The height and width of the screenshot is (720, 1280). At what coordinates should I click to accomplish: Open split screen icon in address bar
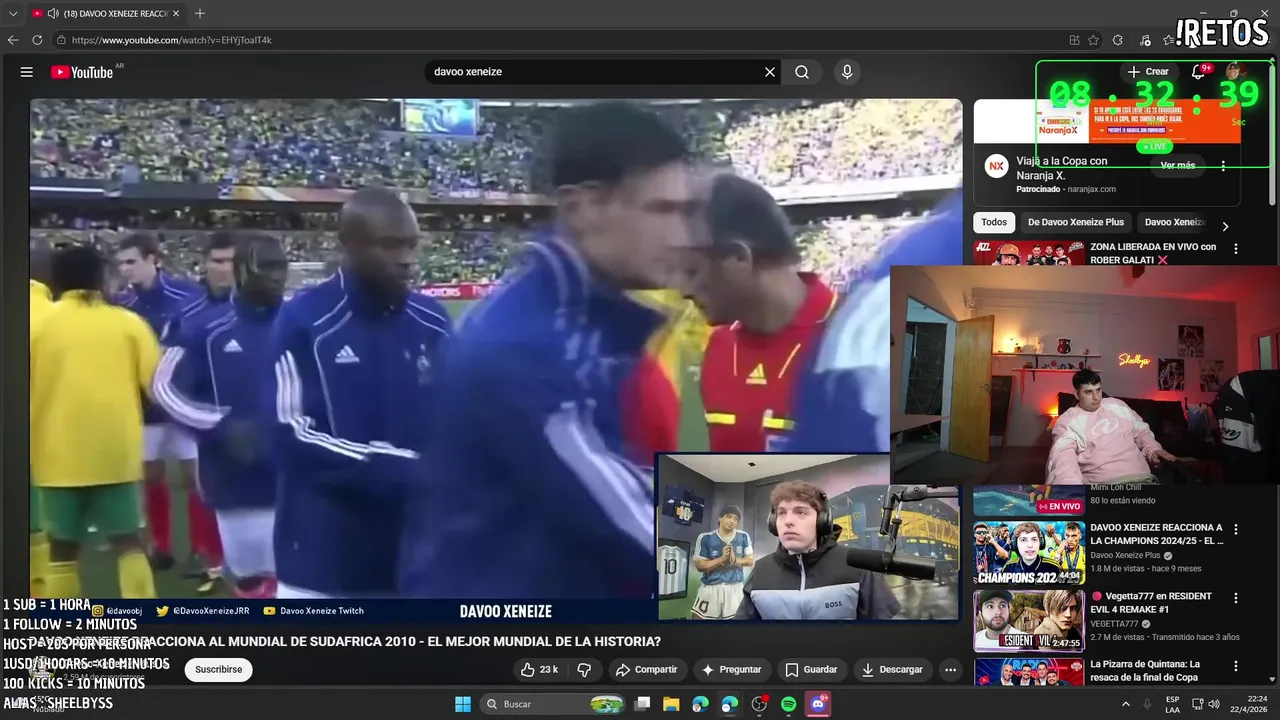coord(1074,40)
